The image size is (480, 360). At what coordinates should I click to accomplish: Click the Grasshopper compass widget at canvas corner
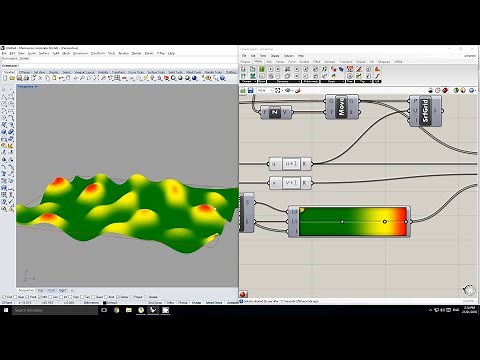469,290
